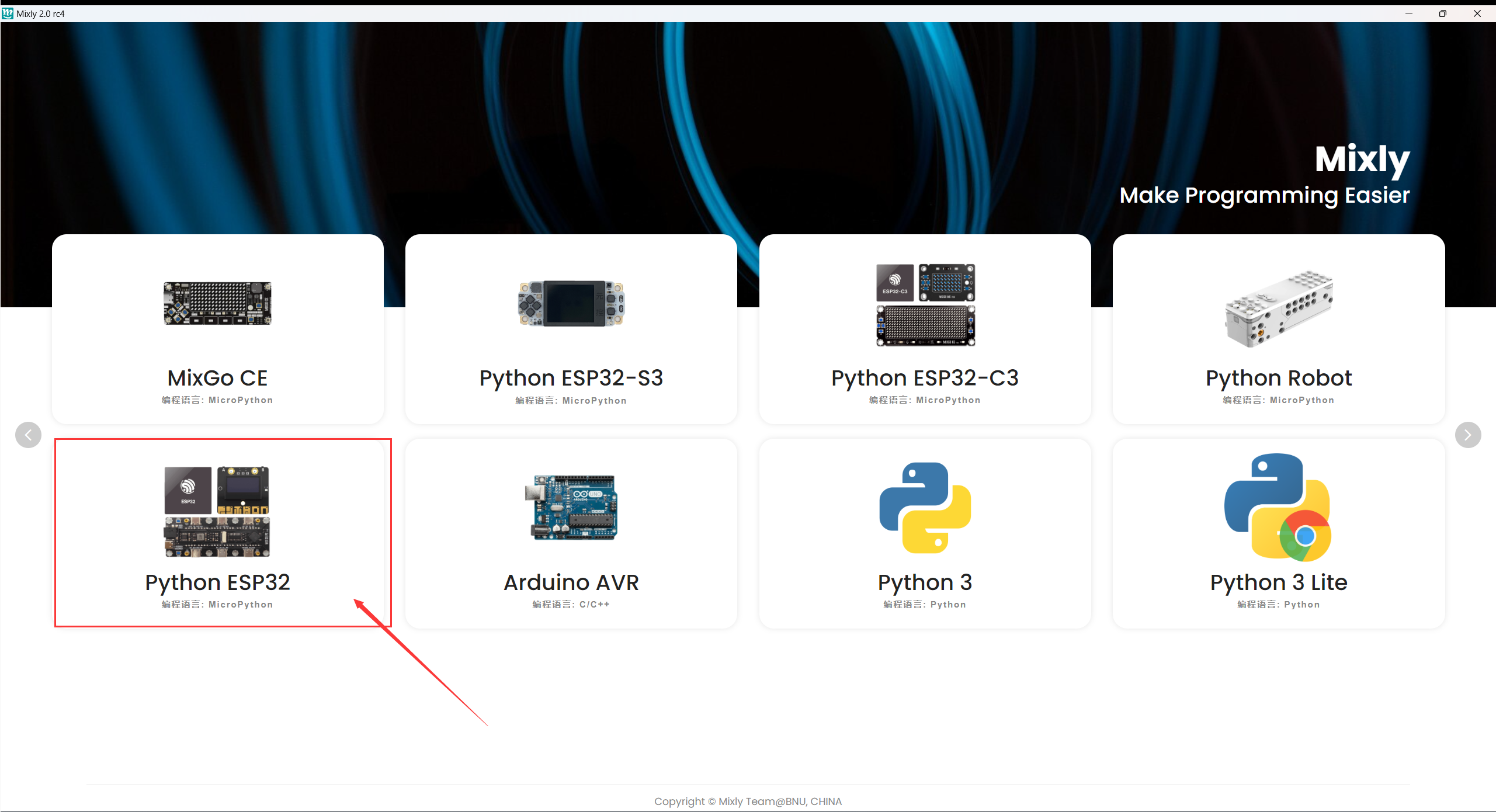Choose the Python ESP32-S3 board
This screenshot has height=812, width=1496.
[x=571, y=327]
